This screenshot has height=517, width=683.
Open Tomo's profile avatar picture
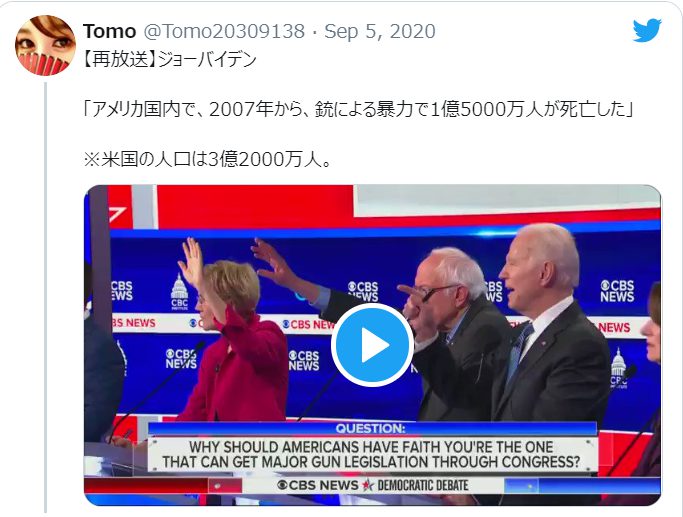click(45, 45)
